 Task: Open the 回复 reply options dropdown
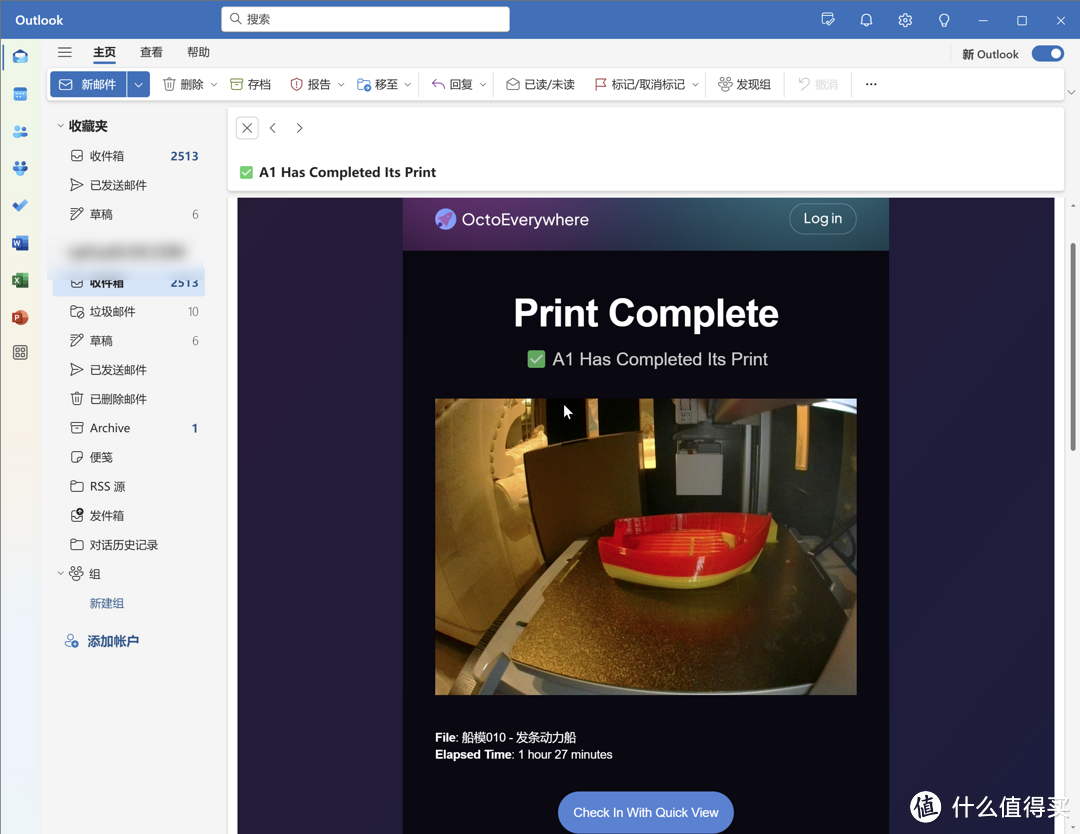pyautogui.click(x=483, y=85)
